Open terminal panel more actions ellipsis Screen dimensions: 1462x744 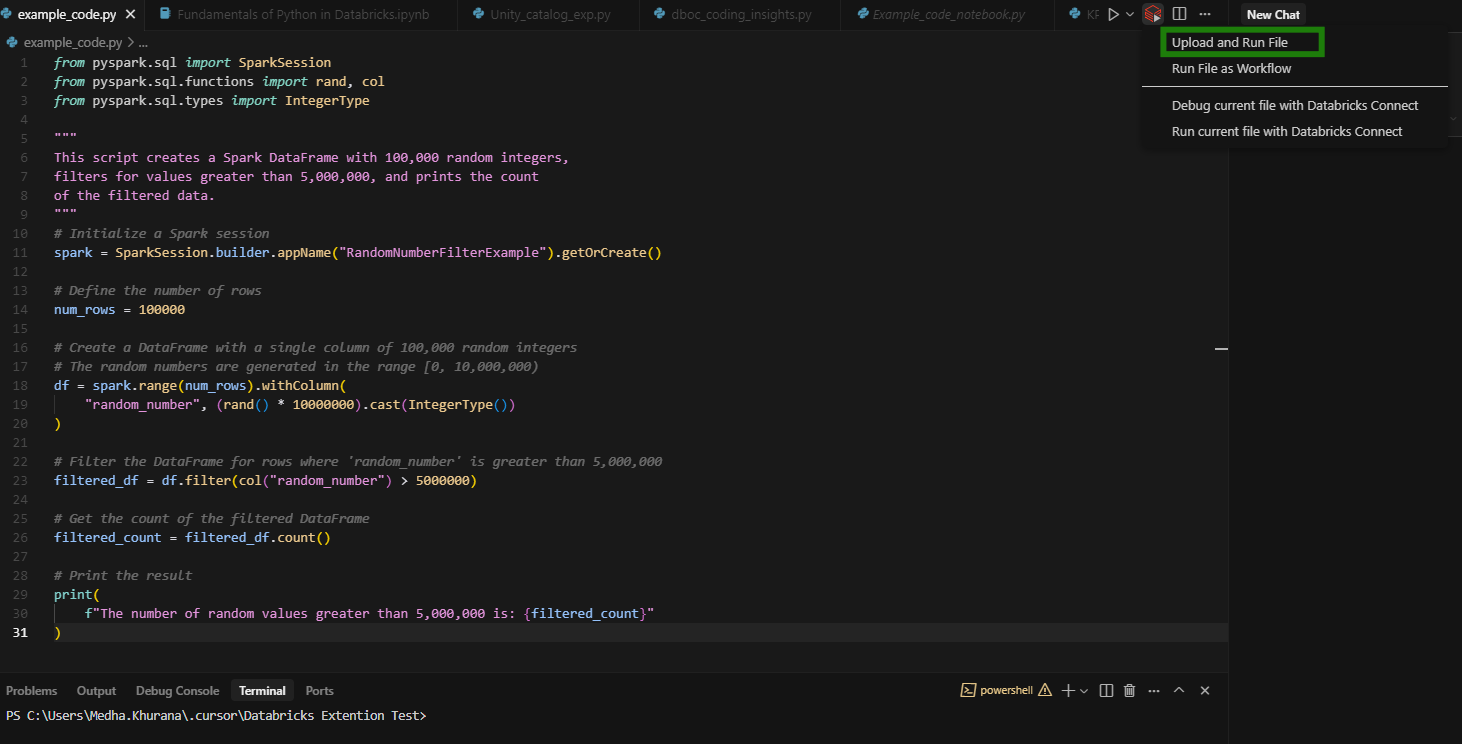click(x=1153, y=690)
